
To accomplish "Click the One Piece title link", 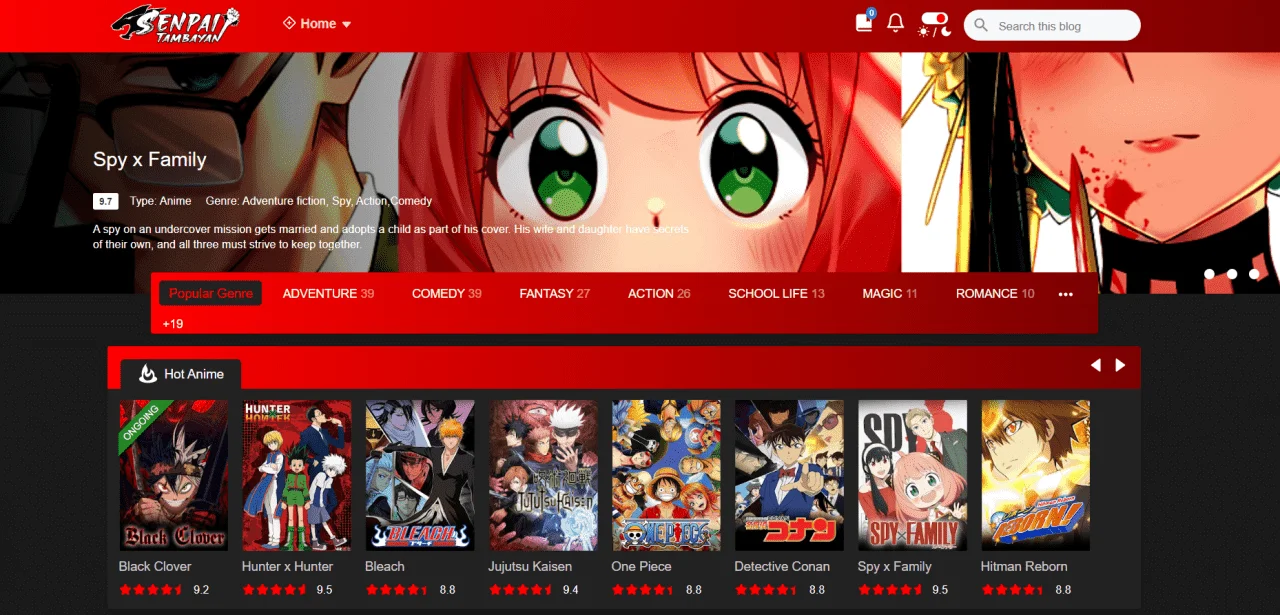I will click(642, 566).
